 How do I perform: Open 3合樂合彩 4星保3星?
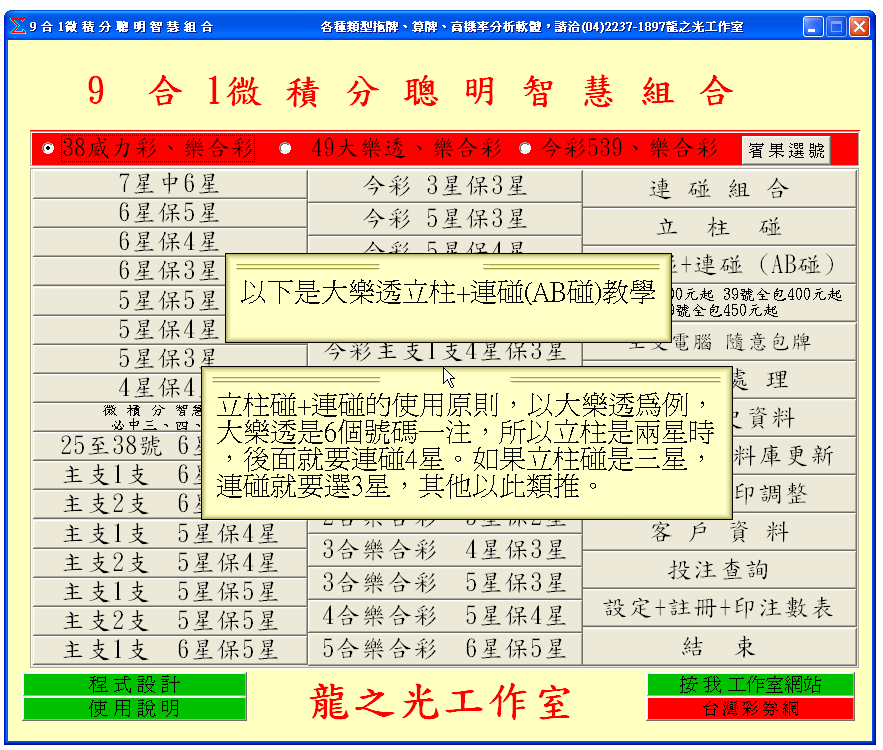[x=444, y=550]
